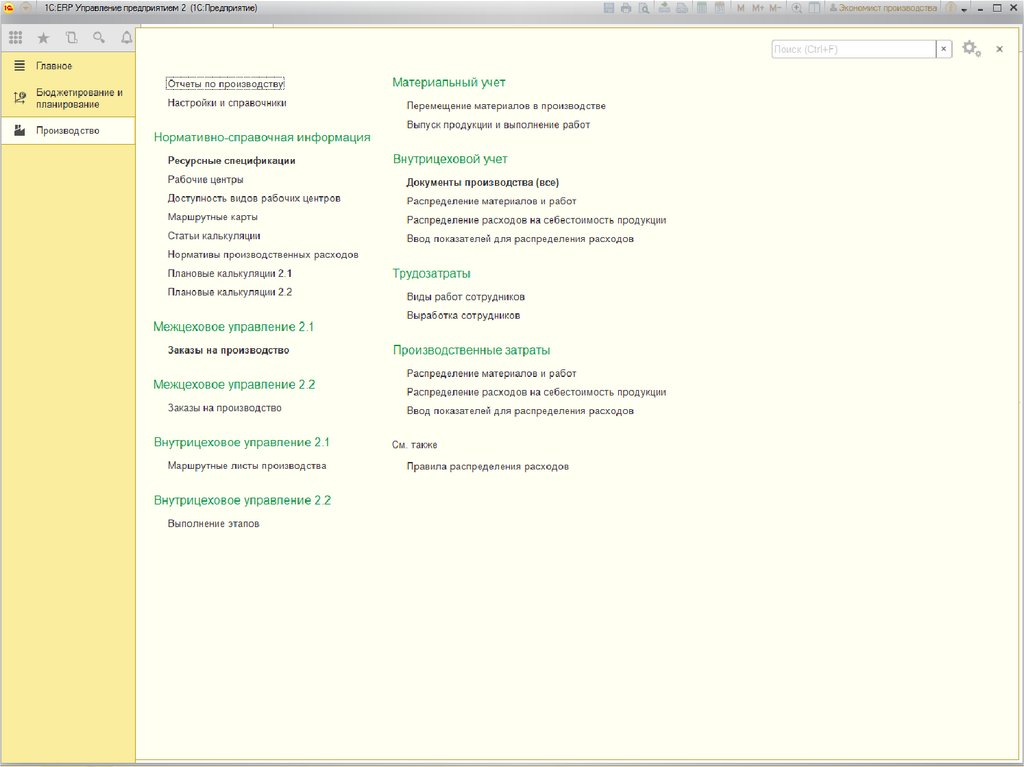Open Favorites via the star icon
Screen dimensions: 1024x767
pyautogui.click(x=43, y=38)
